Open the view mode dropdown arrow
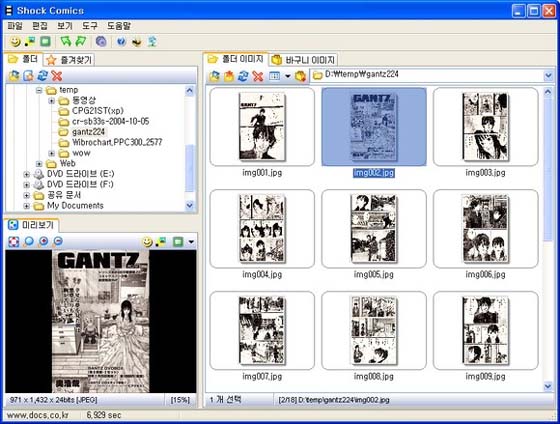 tap(288, 76)
